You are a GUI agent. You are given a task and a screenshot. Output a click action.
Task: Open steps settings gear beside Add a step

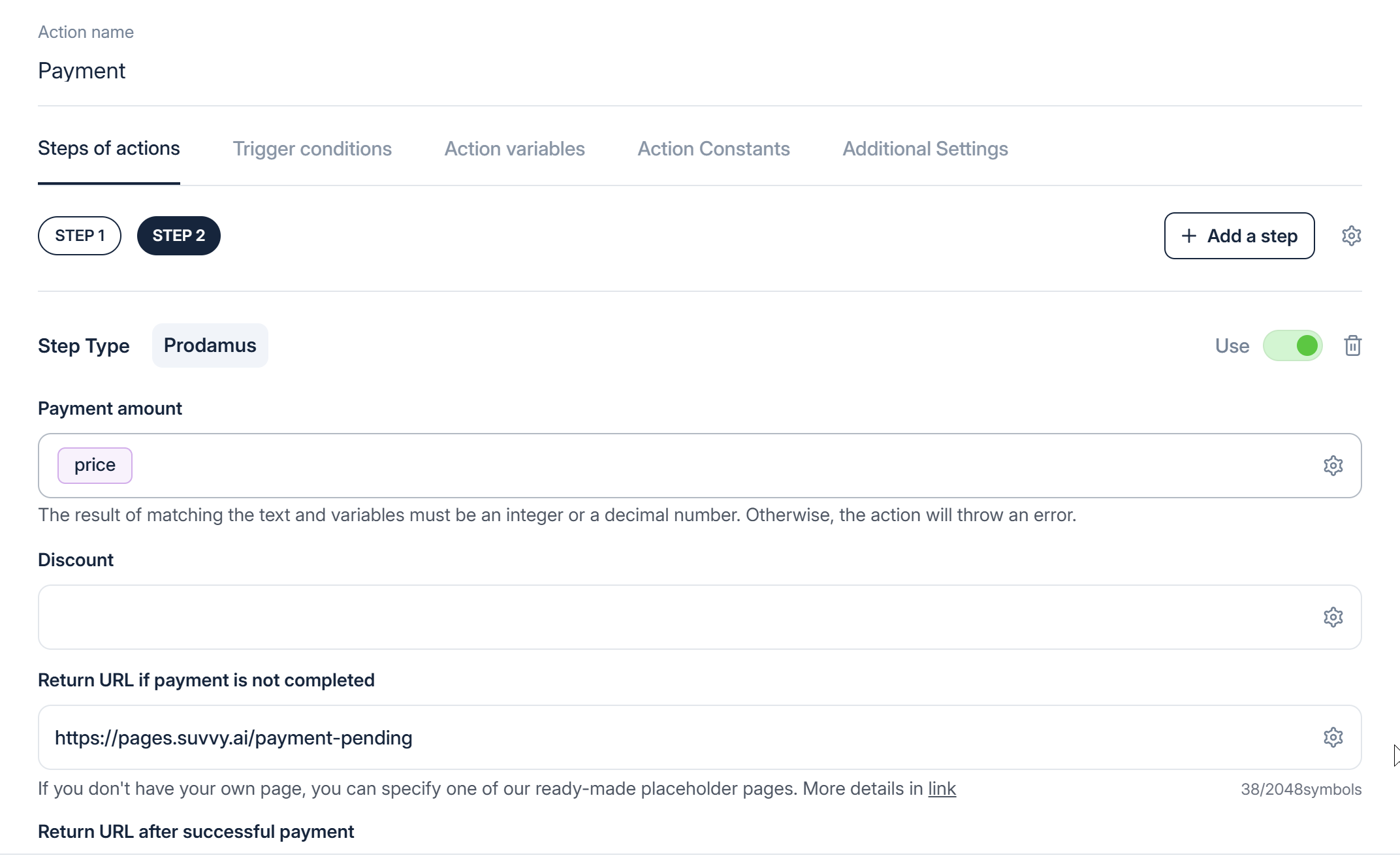click(x=1351, y=236)
